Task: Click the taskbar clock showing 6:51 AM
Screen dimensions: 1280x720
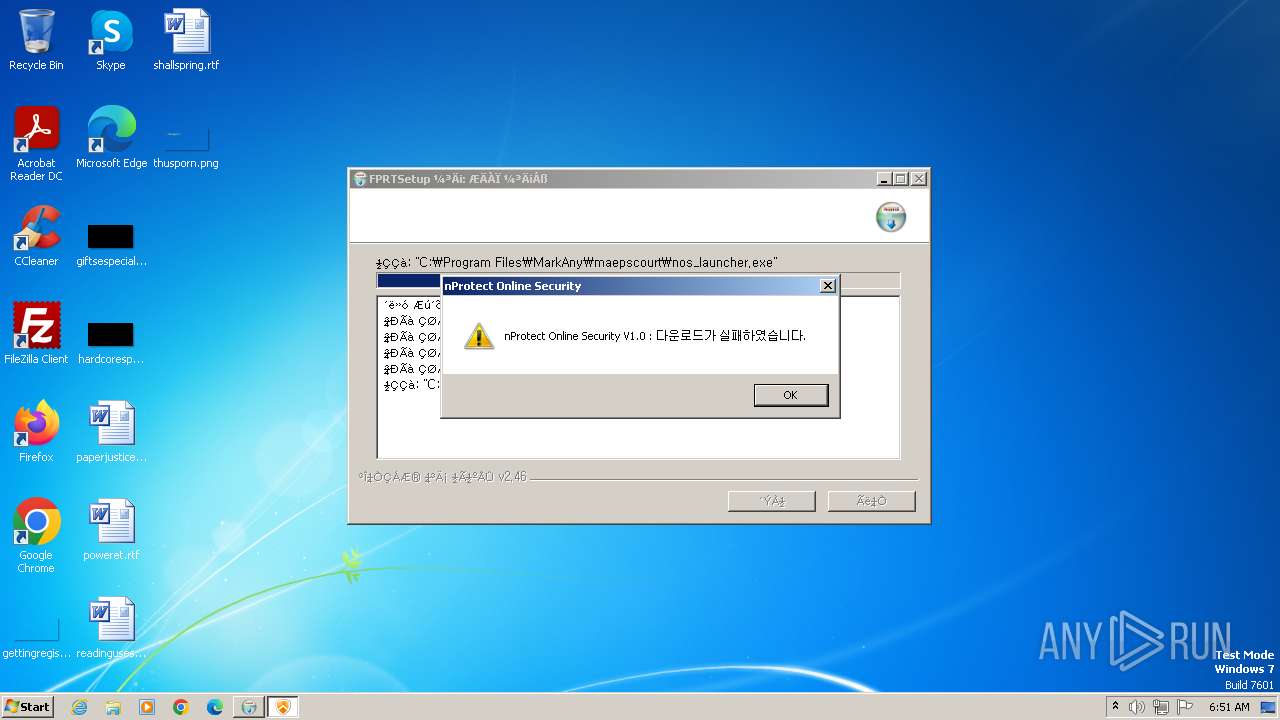Action: click(x=1229, y=707)
